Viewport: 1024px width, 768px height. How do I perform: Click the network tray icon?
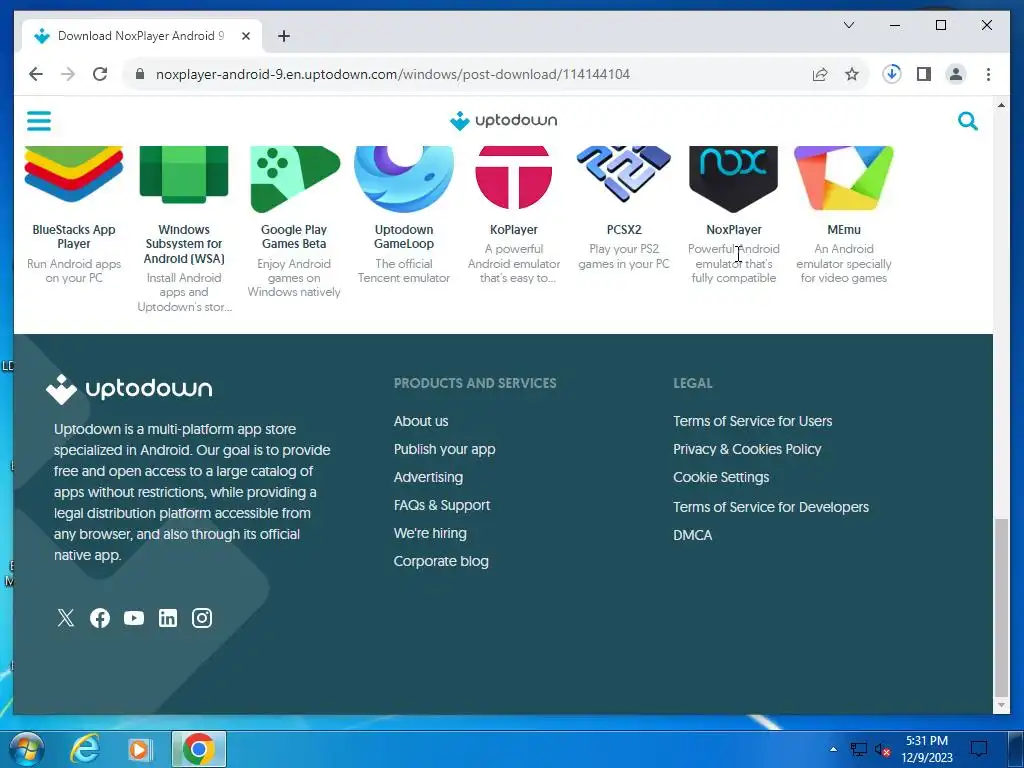tap(858, 749)
